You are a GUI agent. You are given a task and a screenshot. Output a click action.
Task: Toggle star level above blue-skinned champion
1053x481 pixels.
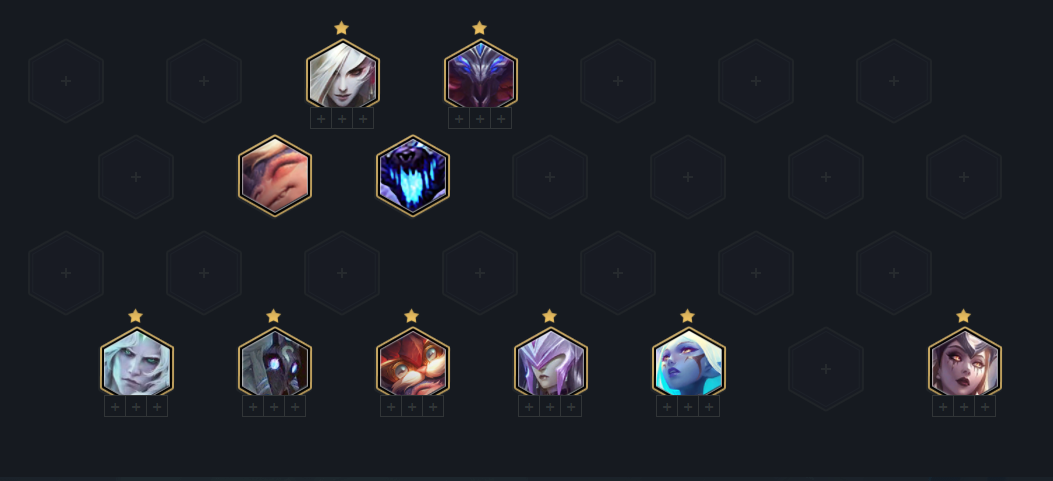point(687,316)
